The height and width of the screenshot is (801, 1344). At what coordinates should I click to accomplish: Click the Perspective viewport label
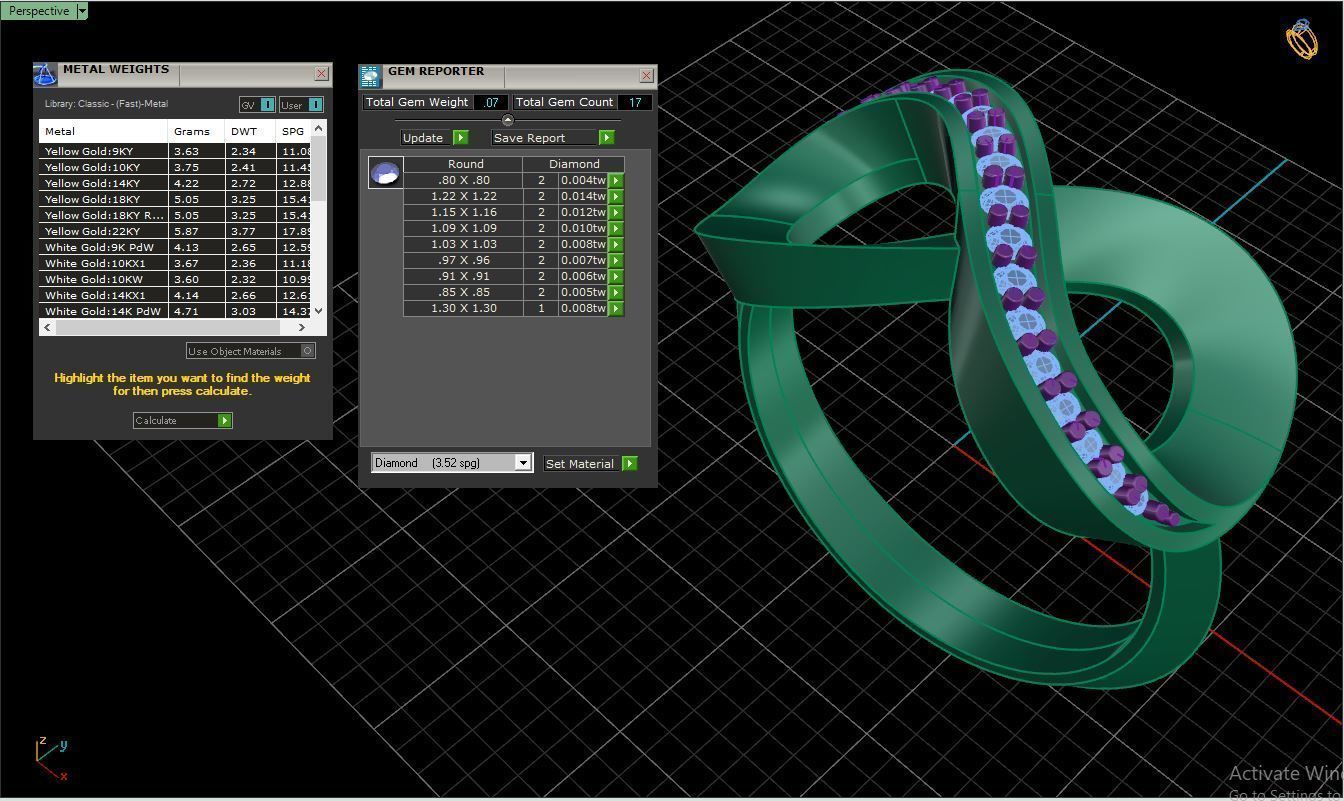39,11
